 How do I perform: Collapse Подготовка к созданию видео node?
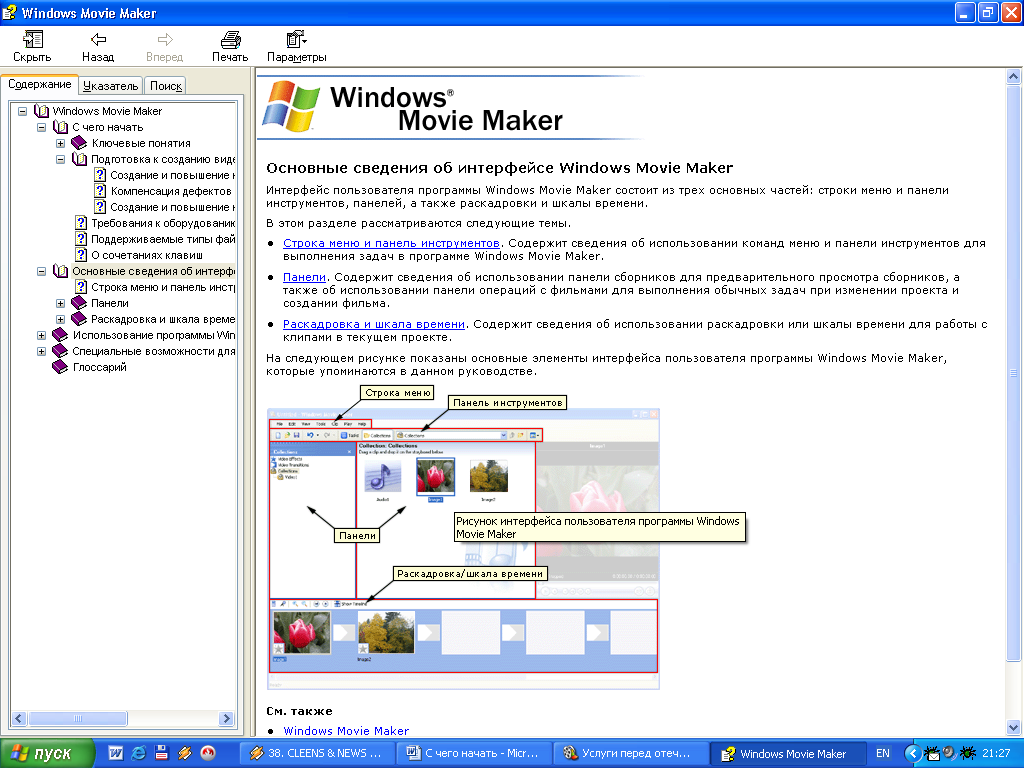pyautogui.click(x=60, y=159)
